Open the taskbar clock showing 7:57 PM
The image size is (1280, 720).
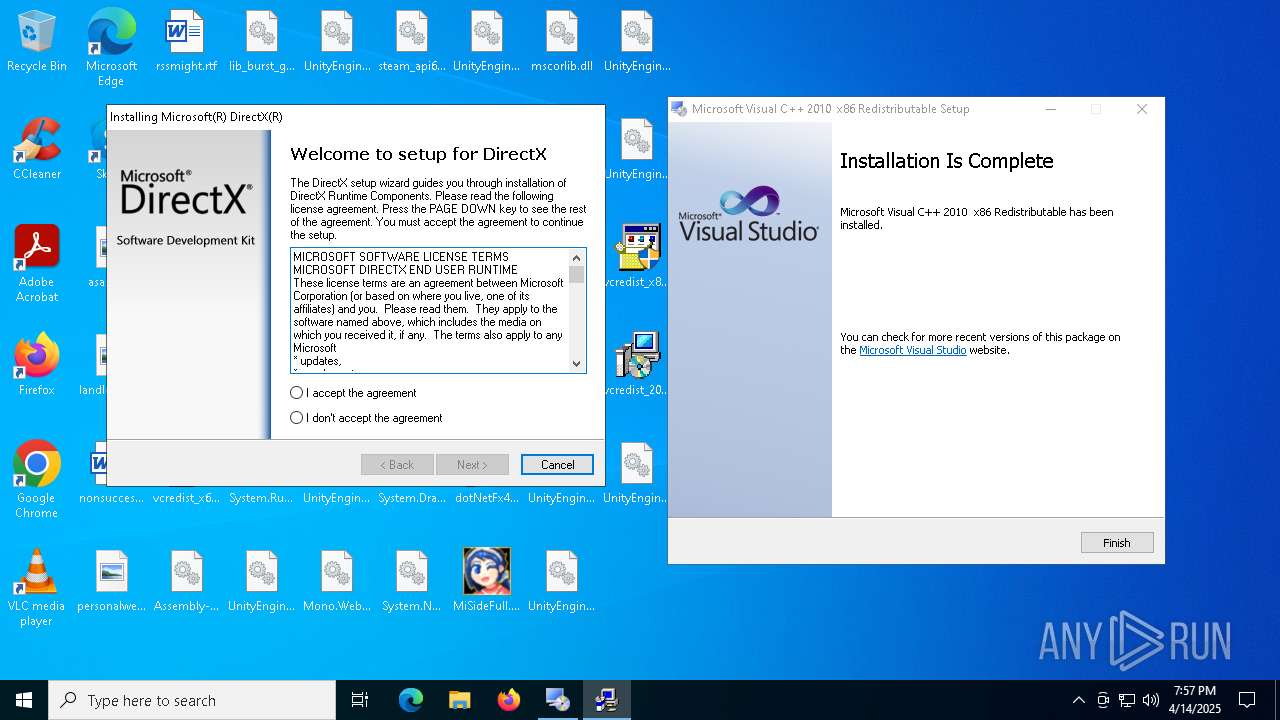click(1197, 700)
